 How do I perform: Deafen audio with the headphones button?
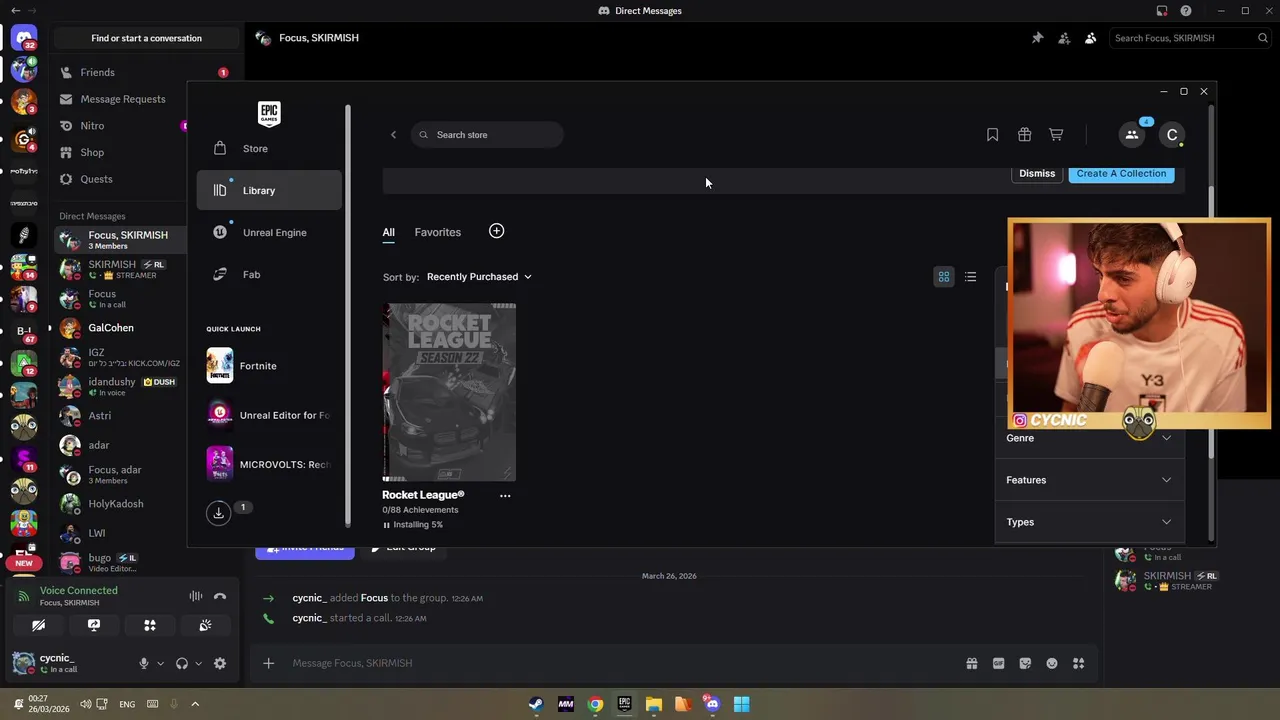click(182, 663)
